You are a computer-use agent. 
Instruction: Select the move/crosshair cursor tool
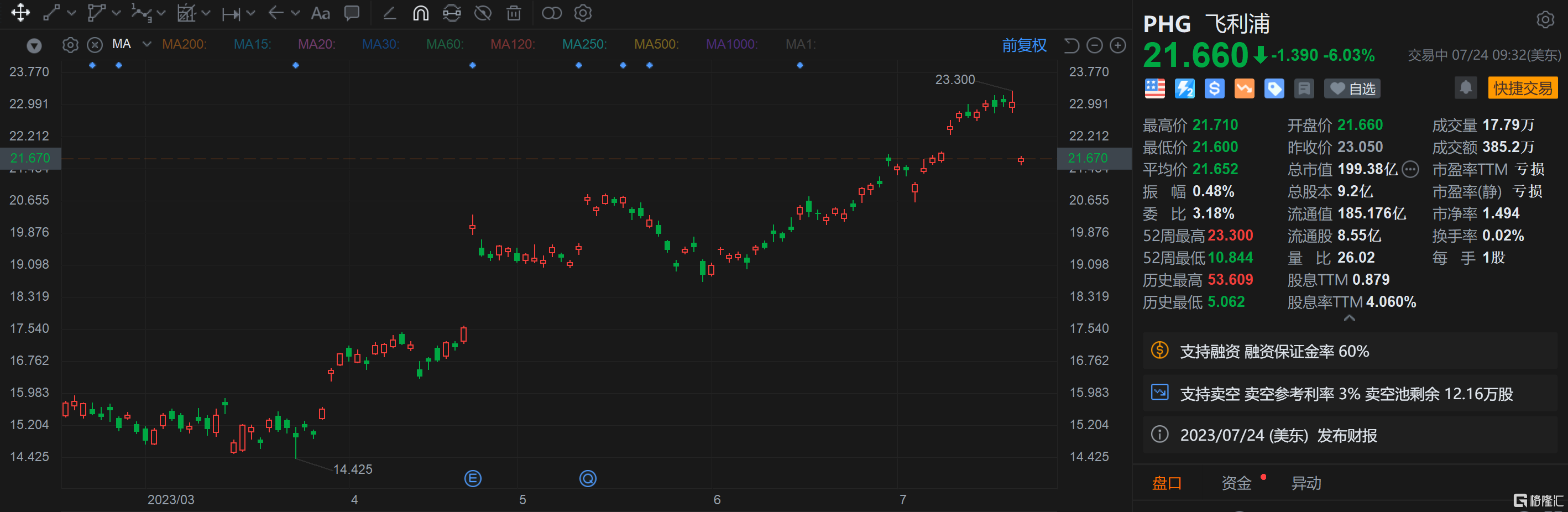tap(20, 13)
